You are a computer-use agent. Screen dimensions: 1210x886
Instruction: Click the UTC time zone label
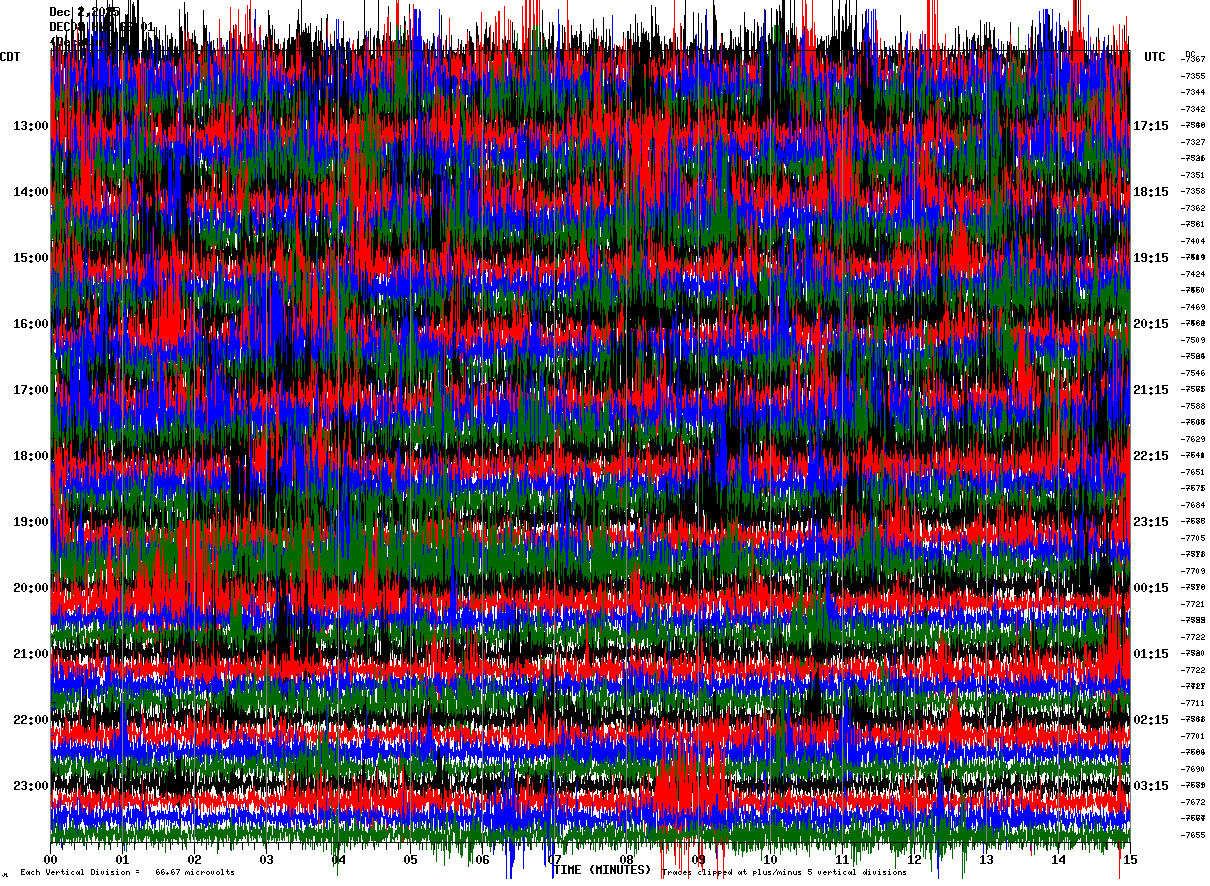tap(1155, 57)
